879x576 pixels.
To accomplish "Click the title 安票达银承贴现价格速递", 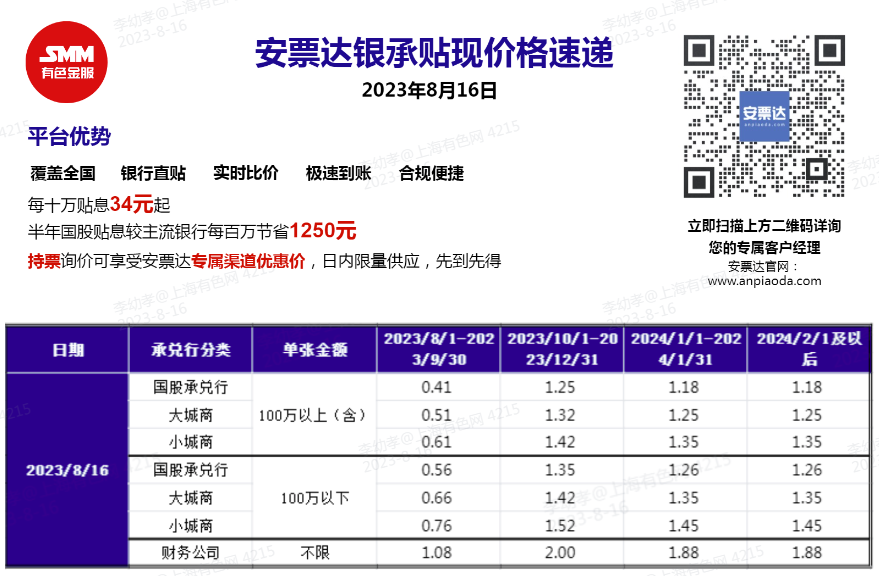I will point(434,53).
